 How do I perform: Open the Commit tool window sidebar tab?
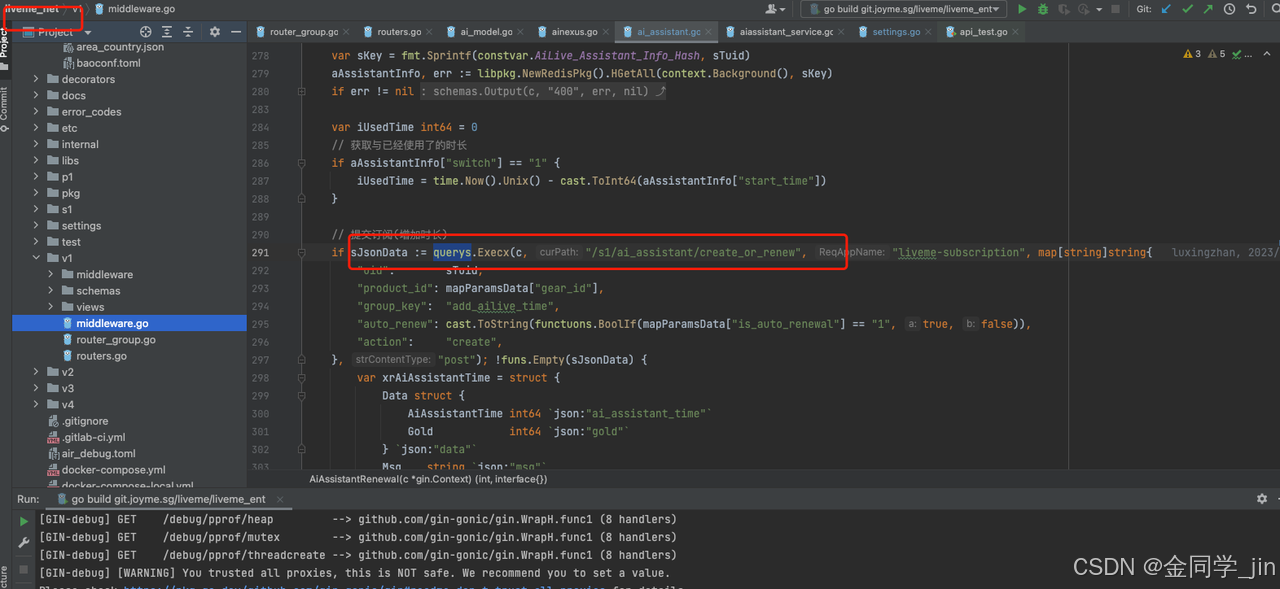pos(4,110)
